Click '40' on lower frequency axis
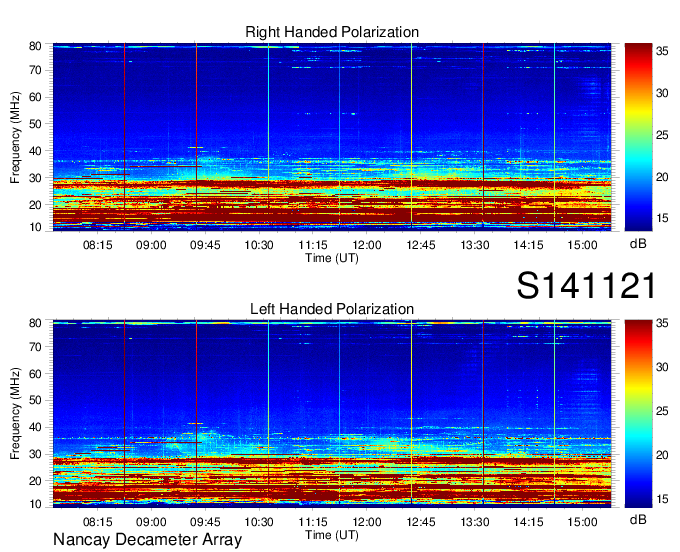The image size is (680, 552). [35, 428]
